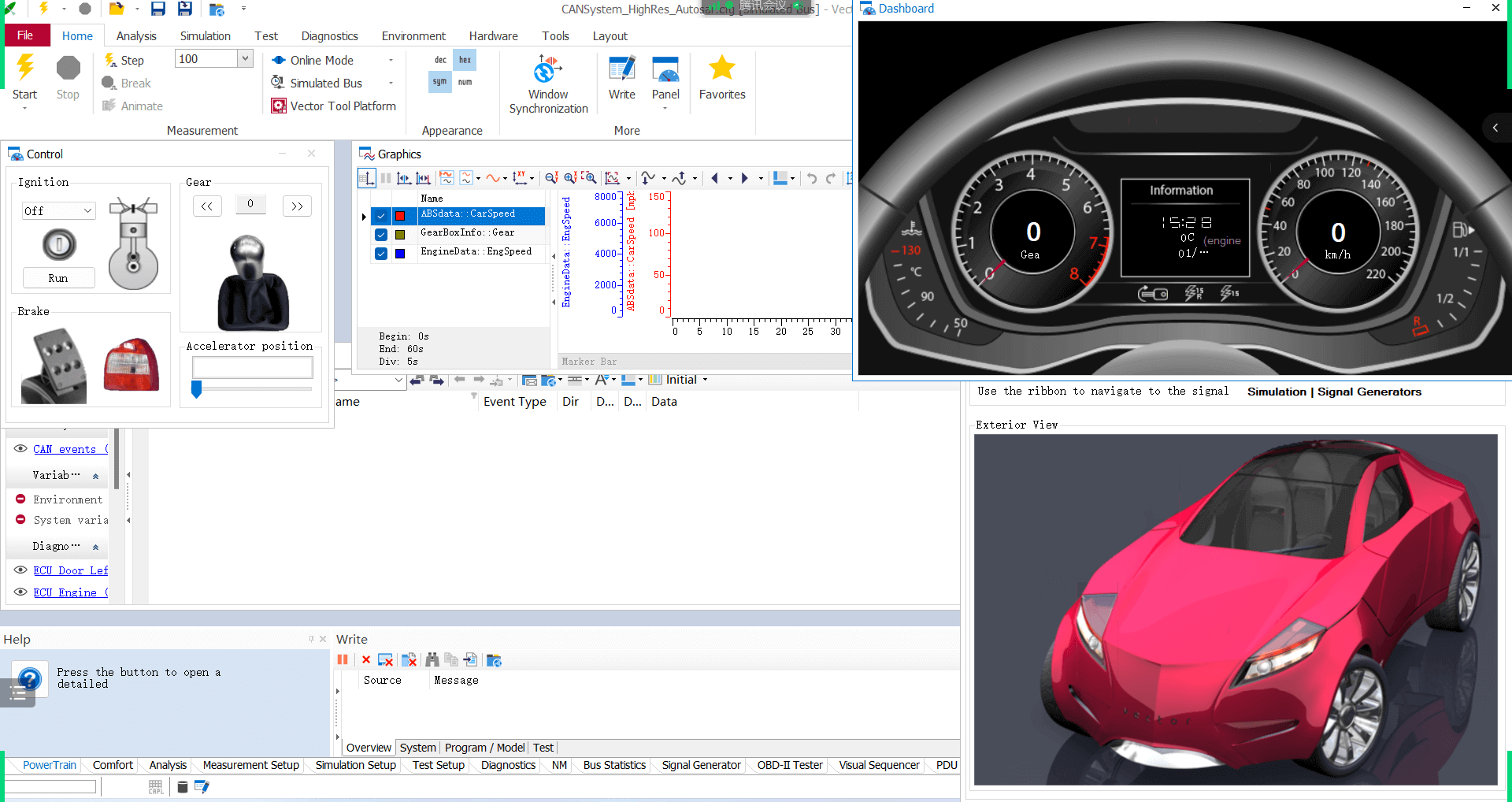Image resolution: width=1512 pixels, height=802 pixels.
Task: Pause output in Write window
Action: tap(343, 659)
